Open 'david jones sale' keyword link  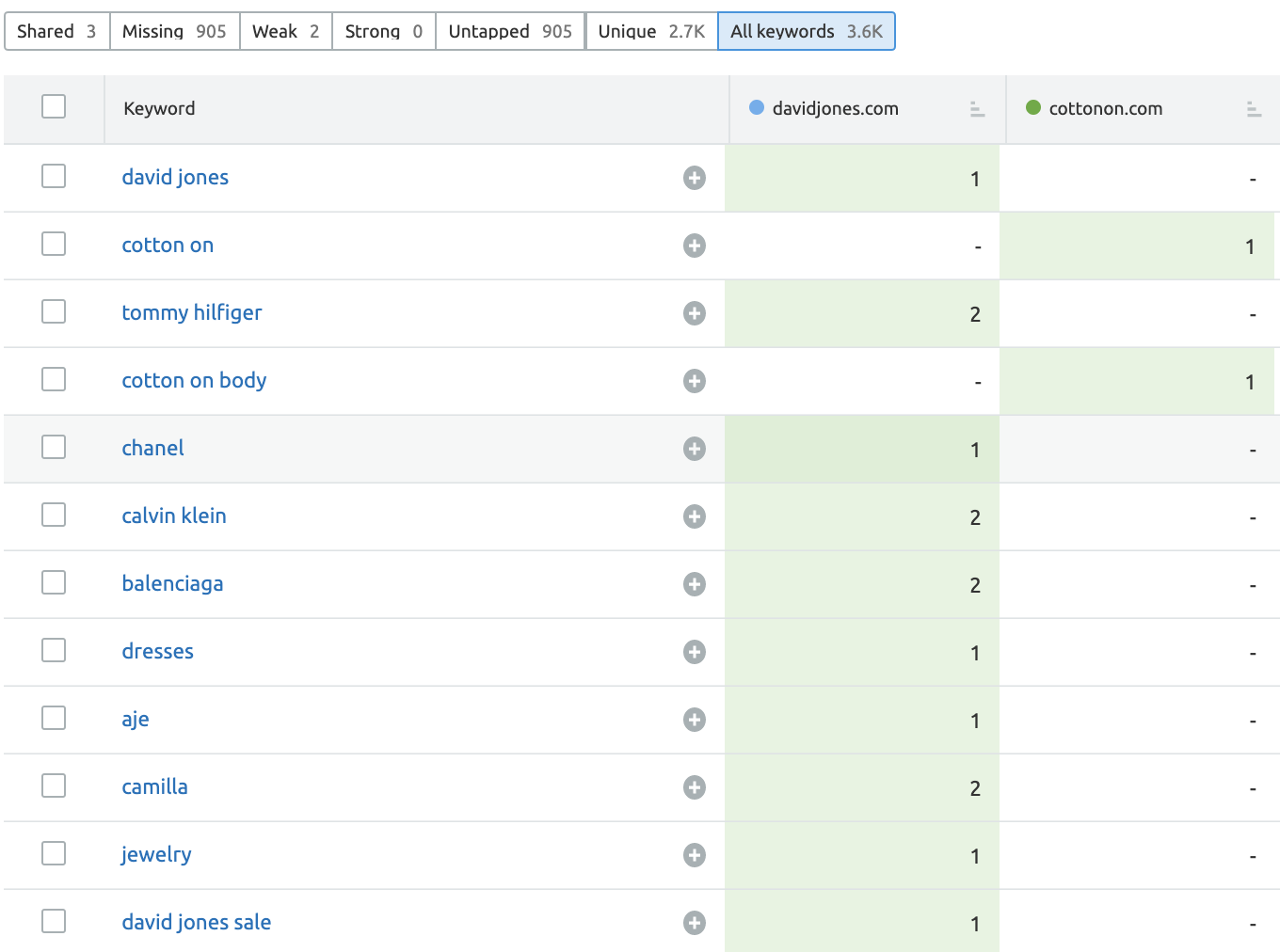[196, 922]
